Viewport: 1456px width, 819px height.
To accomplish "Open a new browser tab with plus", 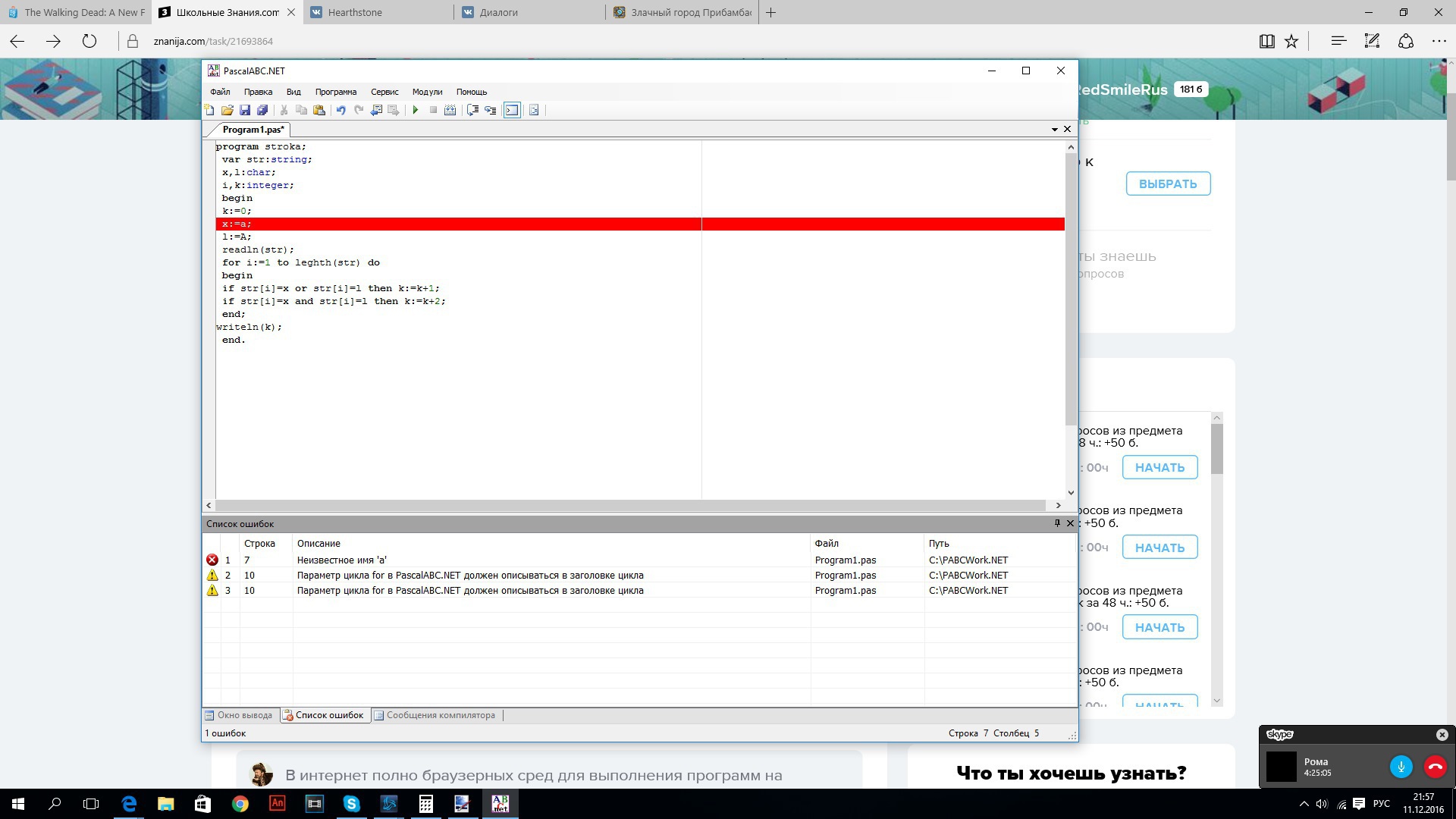I will [770, 12].
